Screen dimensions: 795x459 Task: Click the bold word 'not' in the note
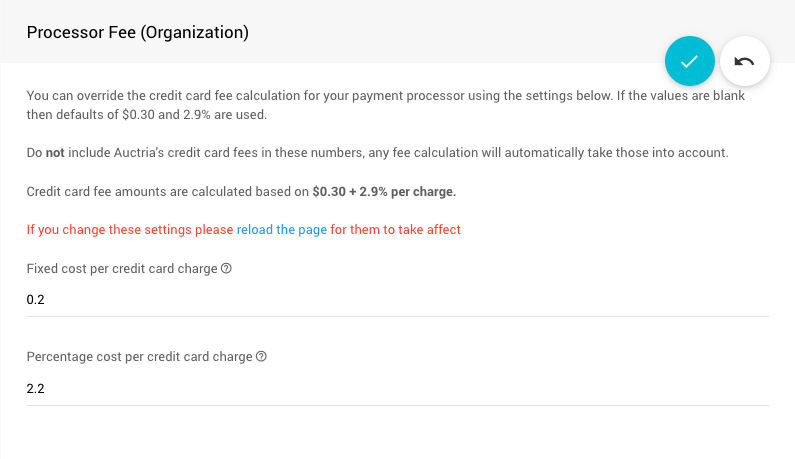56,153
